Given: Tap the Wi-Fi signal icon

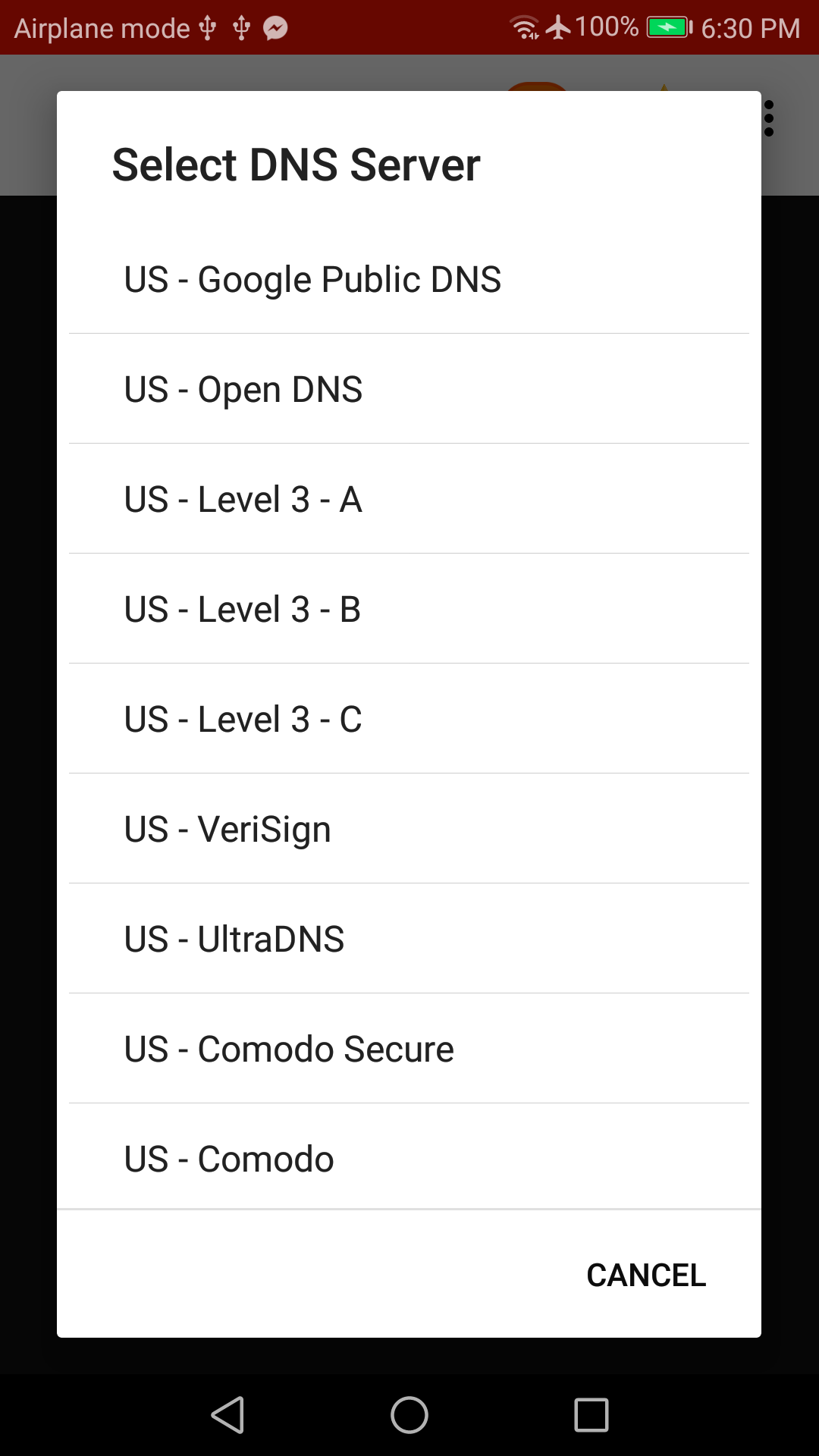Looking at the screenshot, I should (x=525, y=27).
